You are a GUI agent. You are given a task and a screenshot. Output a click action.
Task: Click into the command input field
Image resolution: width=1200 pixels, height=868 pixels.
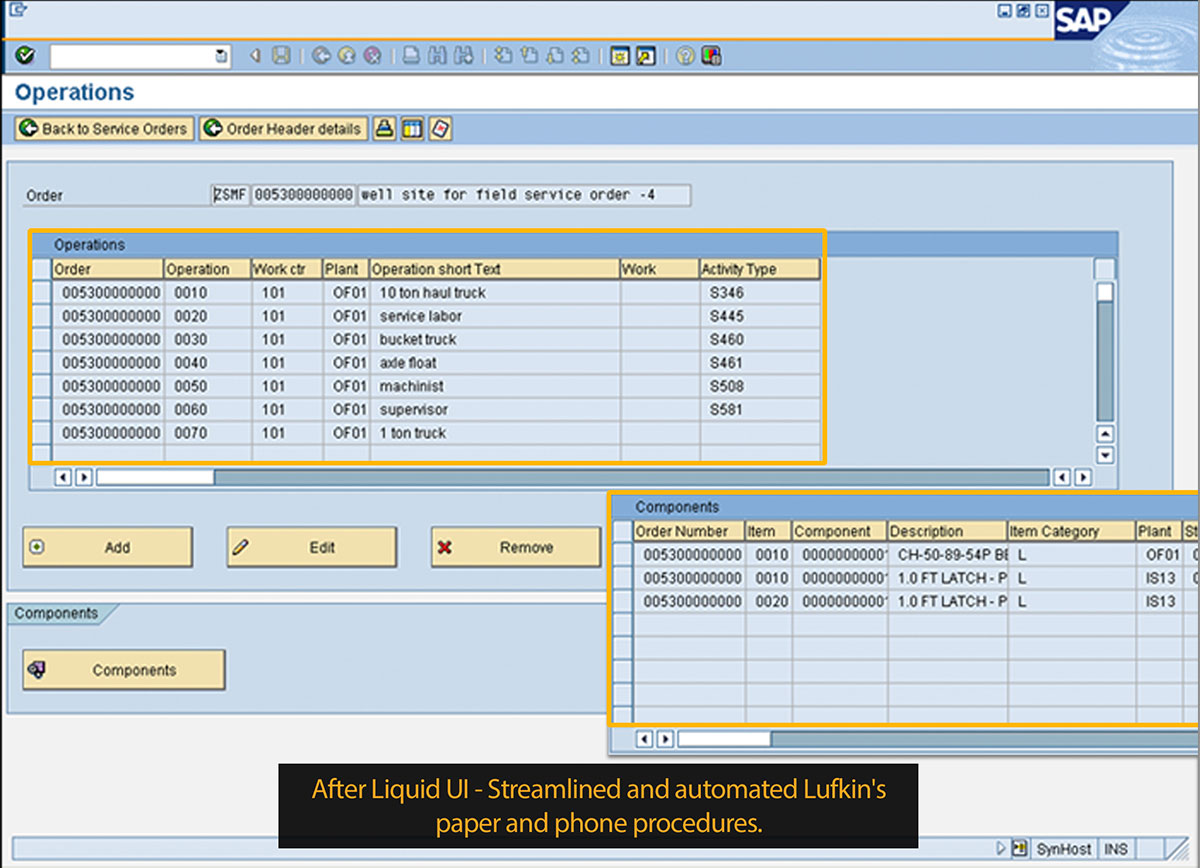[x=132, y=56]
